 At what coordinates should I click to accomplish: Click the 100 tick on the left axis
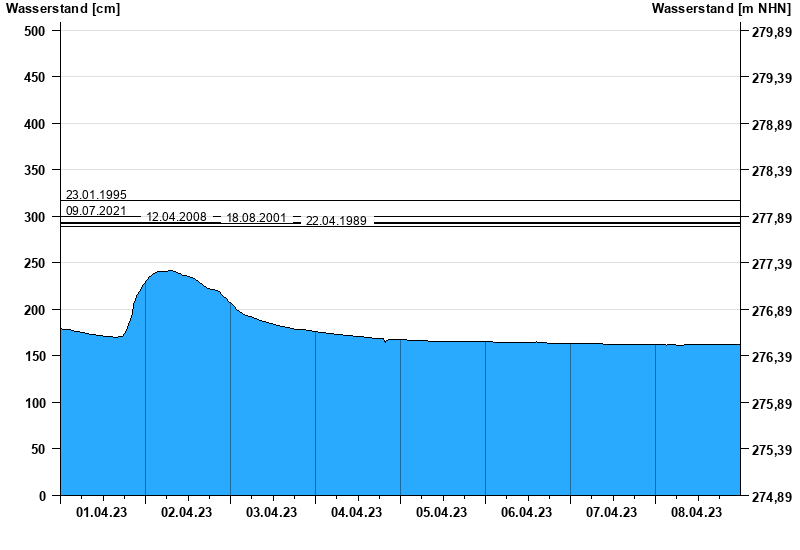point(35,403)
